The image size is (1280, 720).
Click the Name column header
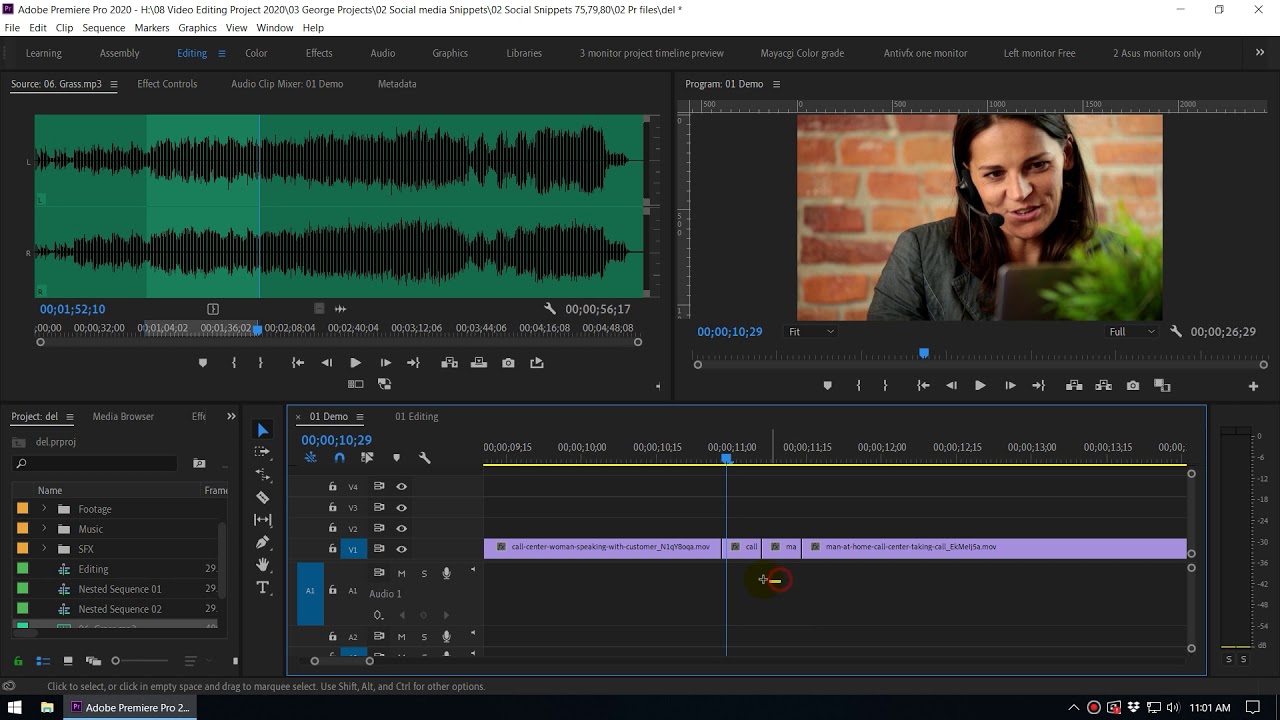tap(50, 490)
